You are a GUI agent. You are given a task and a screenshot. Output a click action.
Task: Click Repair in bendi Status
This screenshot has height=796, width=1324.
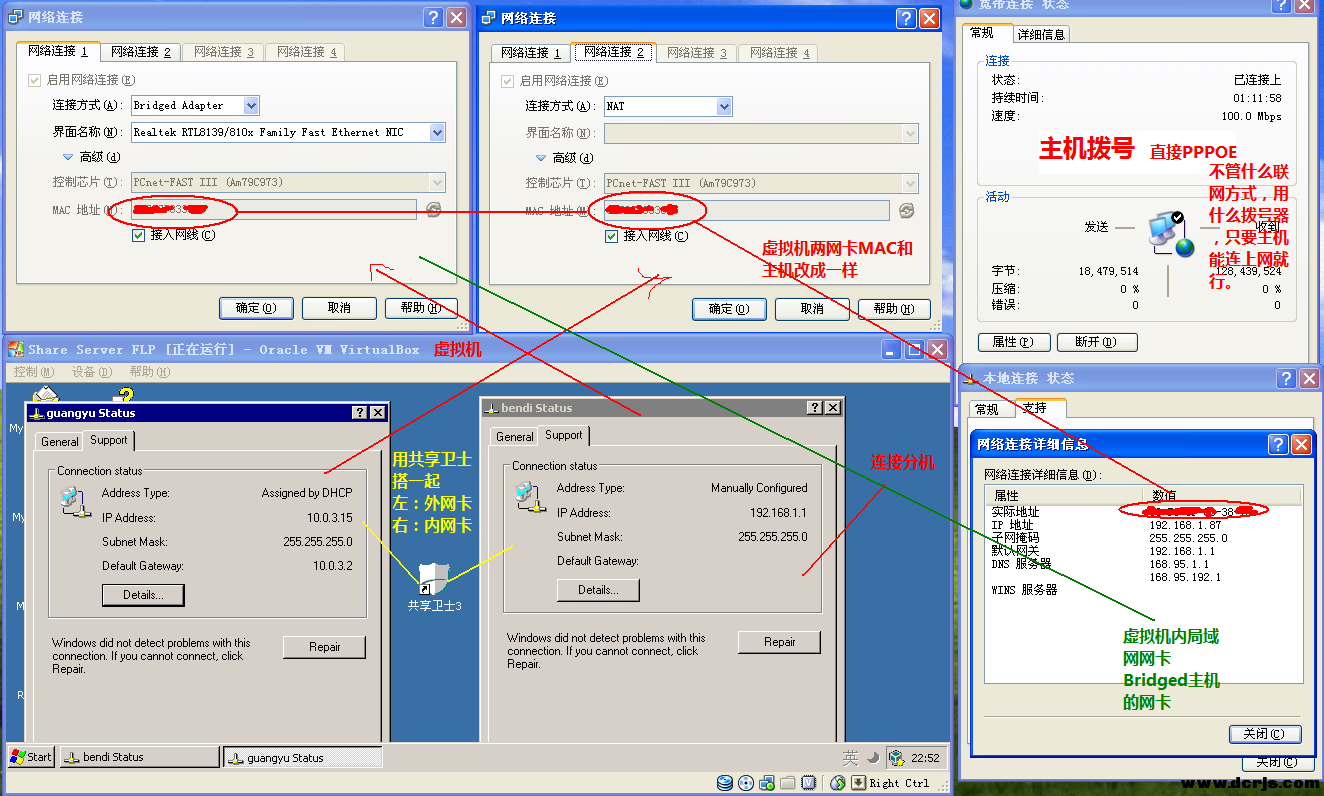pos(779,642)
